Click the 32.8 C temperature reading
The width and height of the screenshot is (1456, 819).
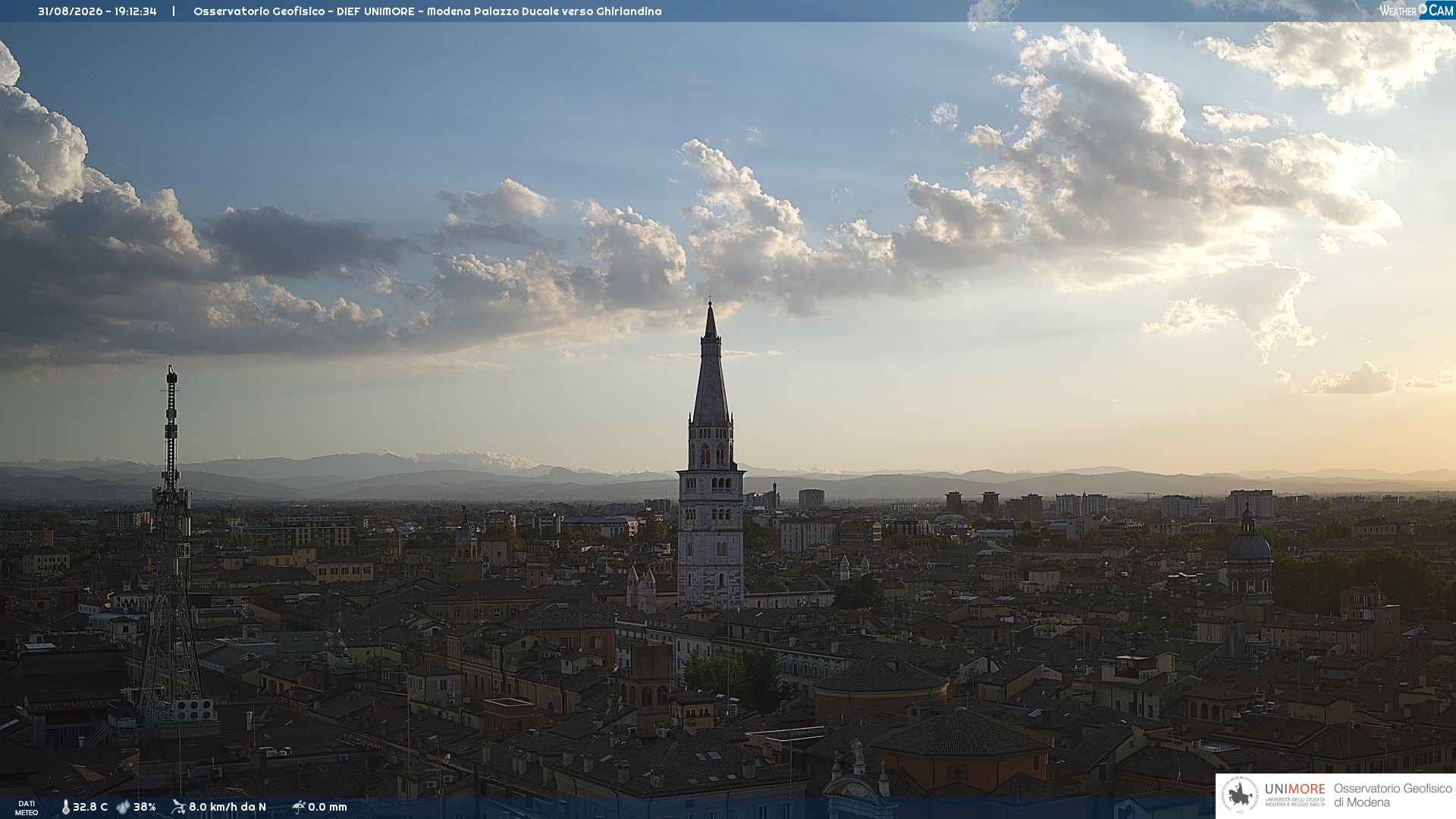(90, 808)
